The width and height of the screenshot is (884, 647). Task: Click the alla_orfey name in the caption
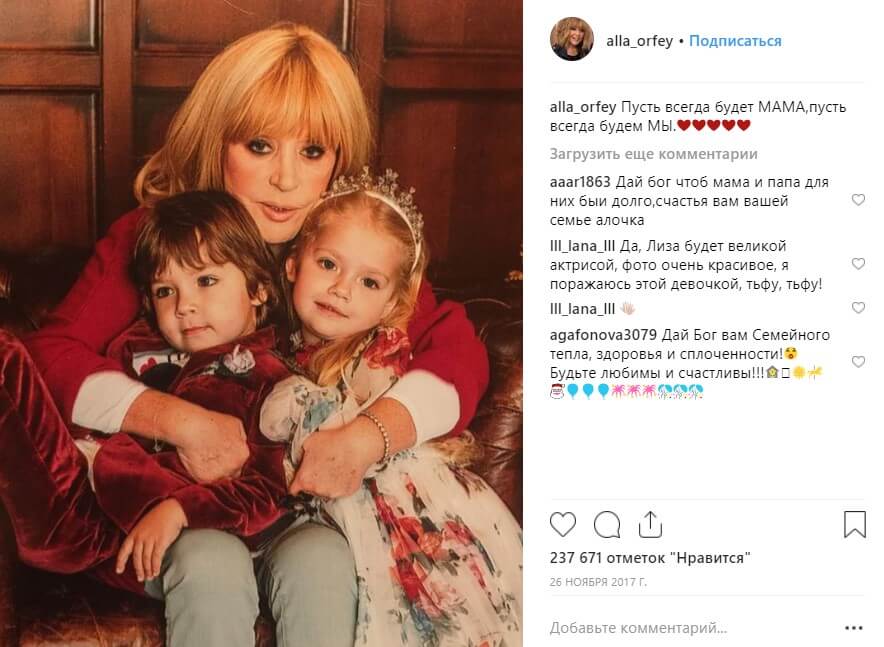(583, 107)
